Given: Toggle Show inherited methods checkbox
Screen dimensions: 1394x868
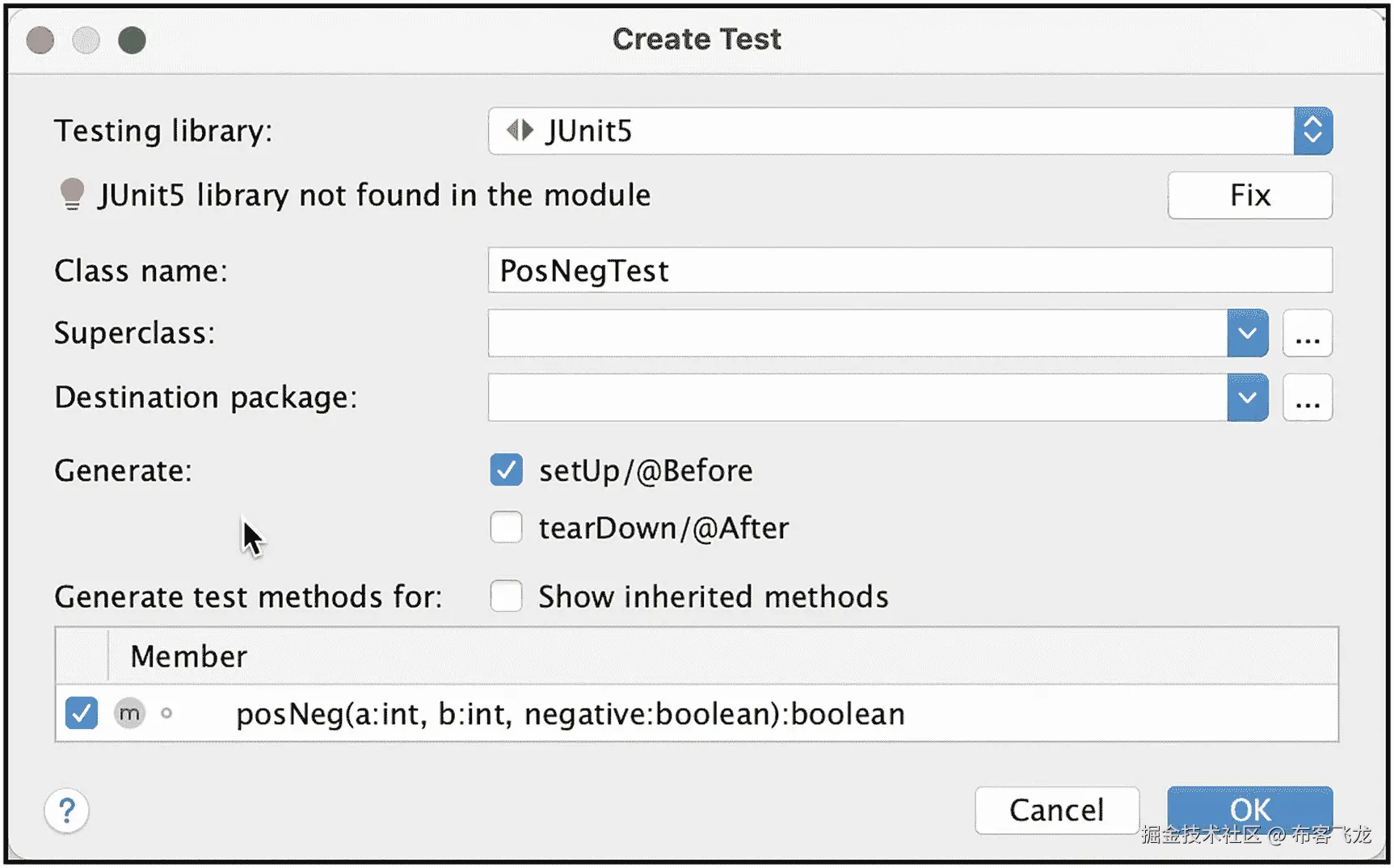Looking at the screenshot, I should tap(507, 596).
